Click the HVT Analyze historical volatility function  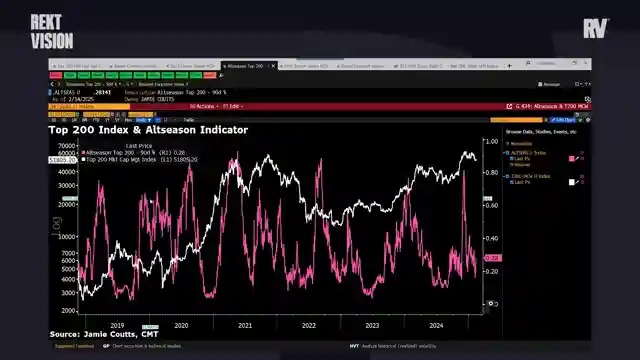[393, 346]
